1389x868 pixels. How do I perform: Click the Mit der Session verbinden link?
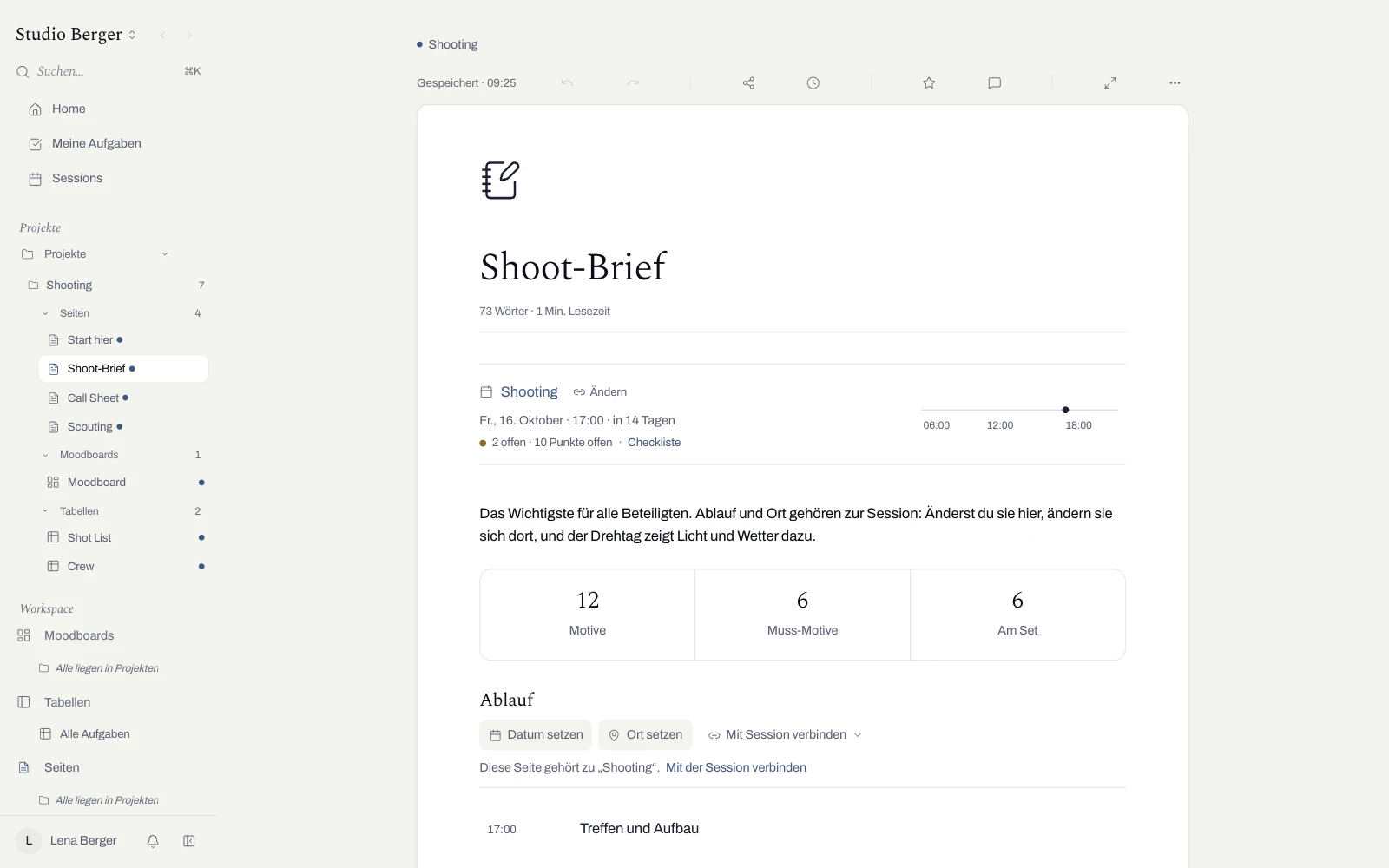(x=736, y=767)
